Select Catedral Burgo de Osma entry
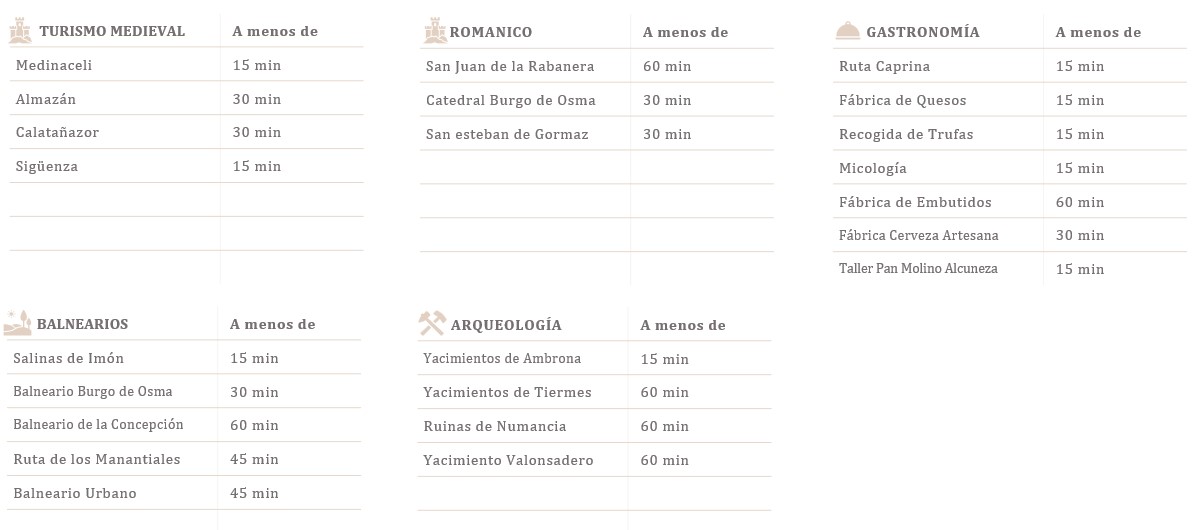Image resolution: width=1200 pixels, height=530 pixels. click(511, 100)
